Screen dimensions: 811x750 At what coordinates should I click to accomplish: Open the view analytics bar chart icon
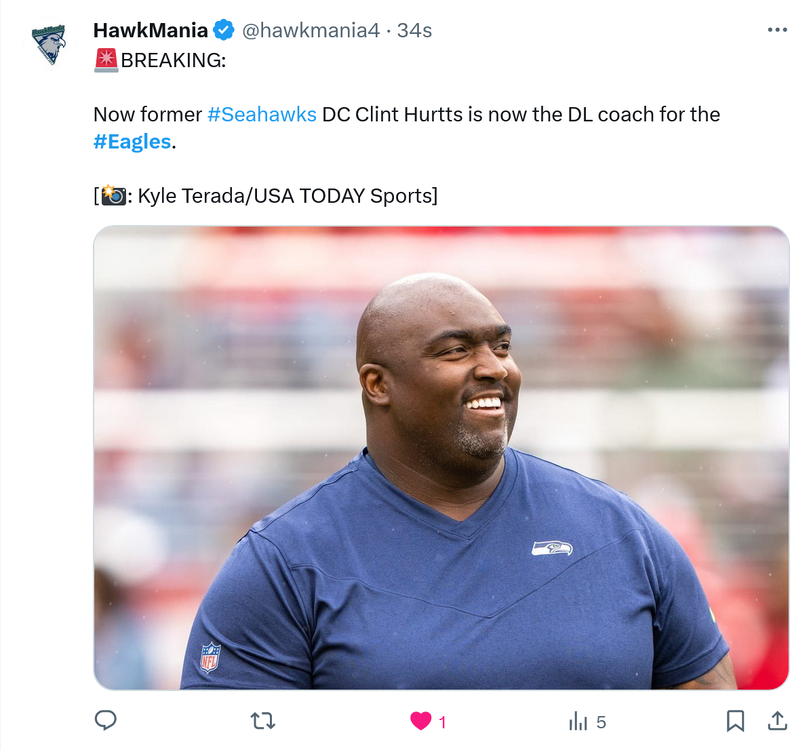(x=578, y=721)
